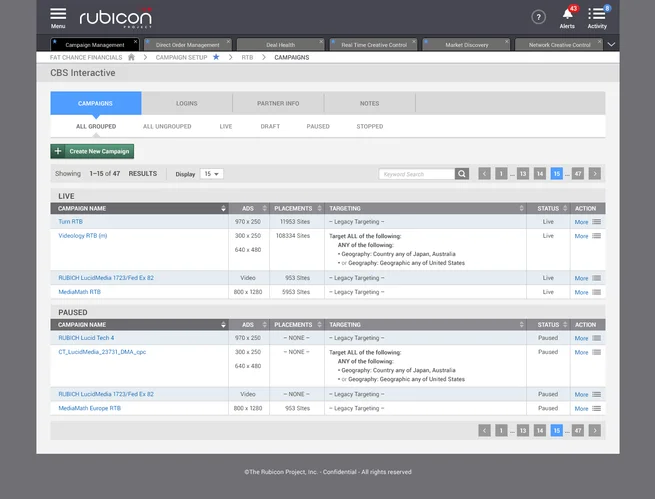Sort Live table by Placements
Screen dimensions: 655x499
tap(320, 208)
